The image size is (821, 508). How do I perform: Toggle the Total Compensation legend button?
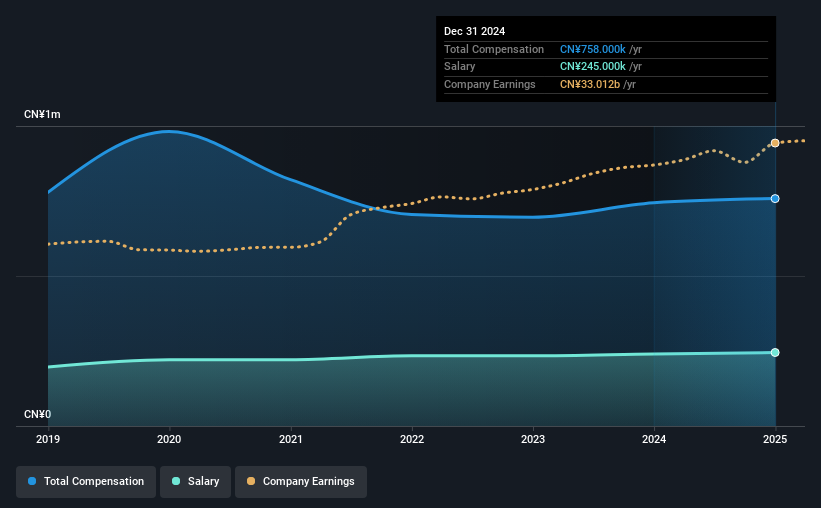86,482
